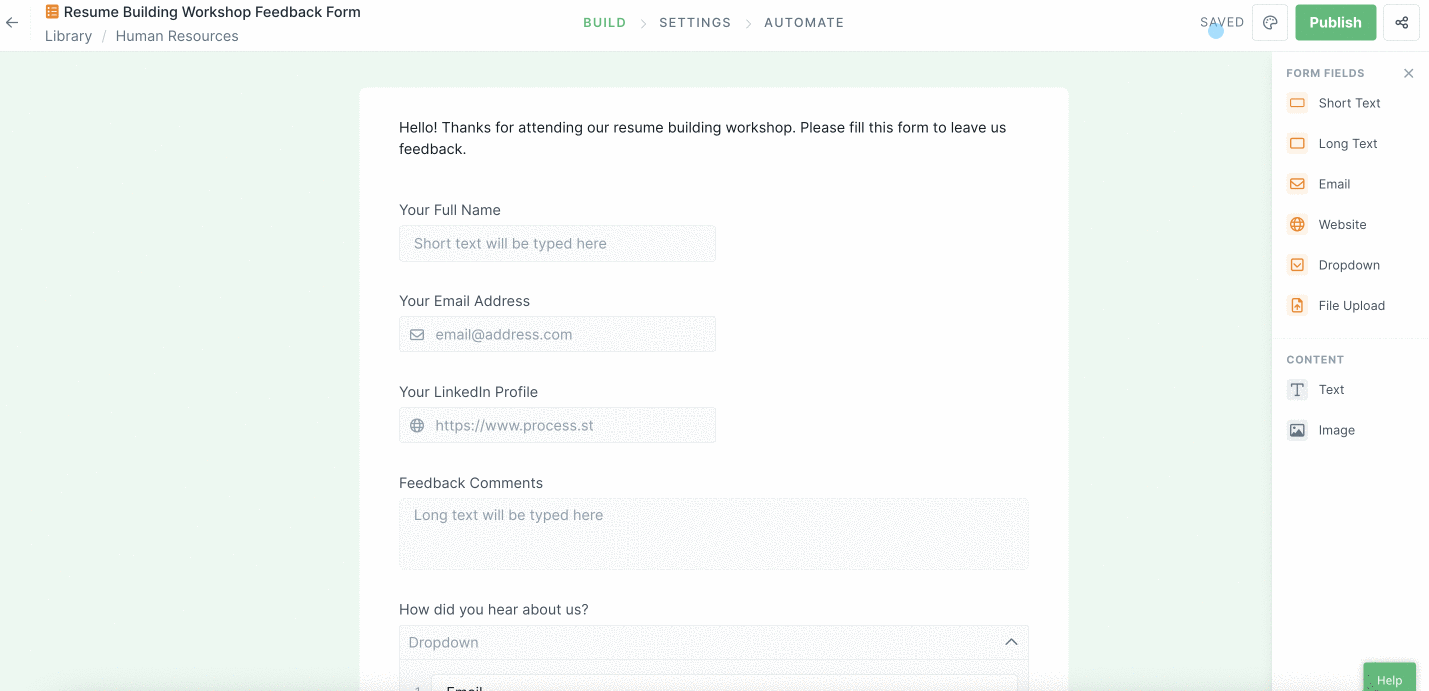Publish the feedback form

coord(1335,21)
